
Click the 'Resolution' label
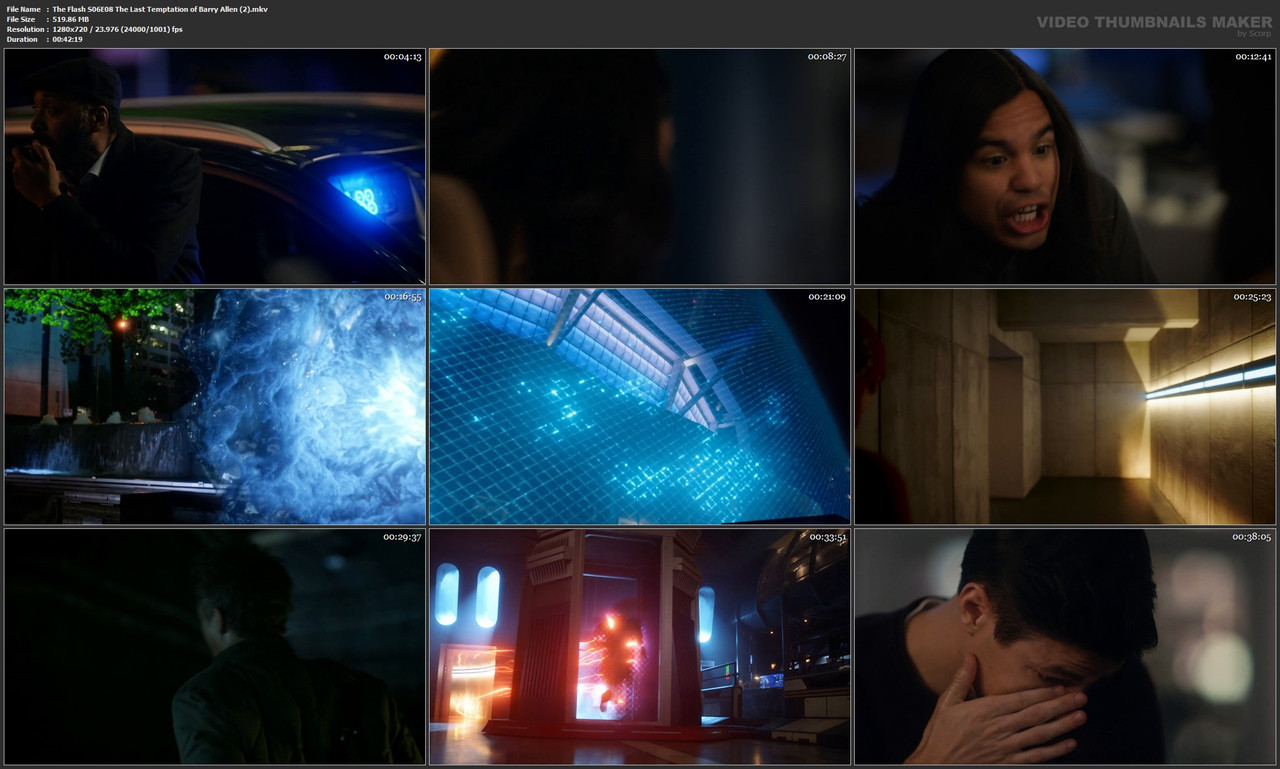point(25,29)
